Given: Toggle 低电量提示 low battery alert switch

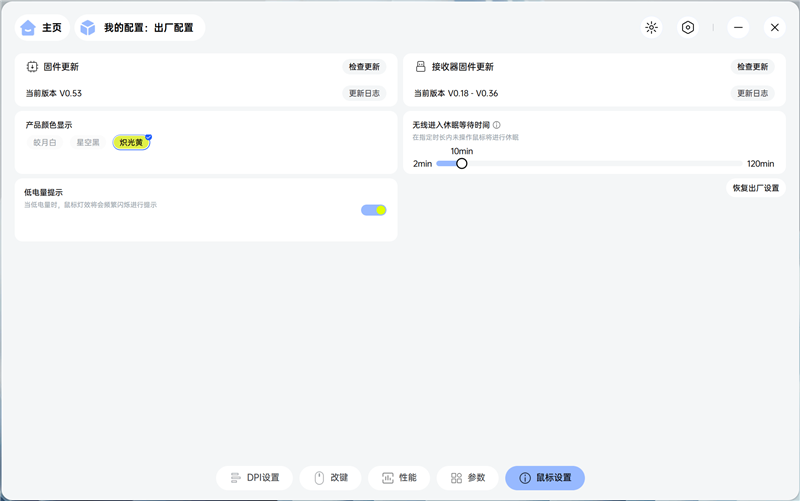Looking at the screenshot, I should click(x=373, y=210).
